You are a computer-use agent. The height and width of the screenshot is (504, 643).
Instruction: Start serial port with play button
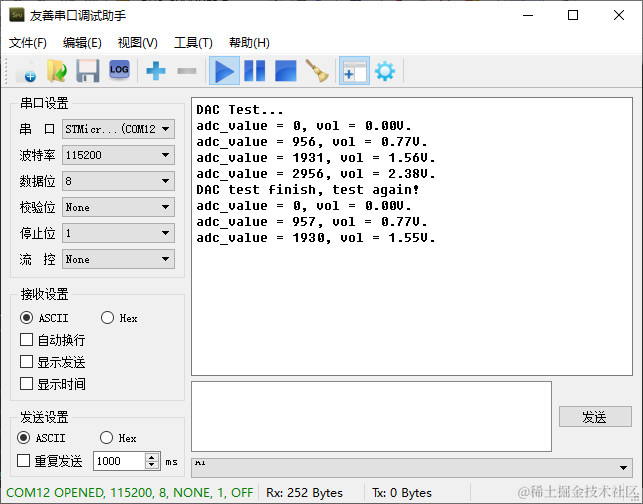(x=224, y=71)
